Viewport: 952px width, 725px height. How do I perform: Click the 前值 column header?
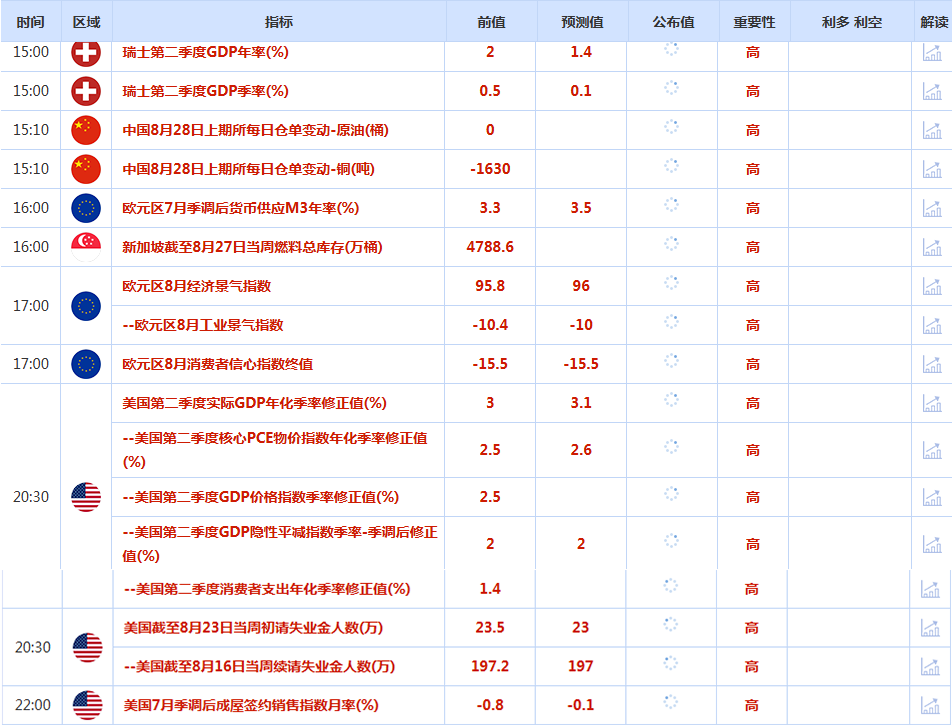(491, 22)
